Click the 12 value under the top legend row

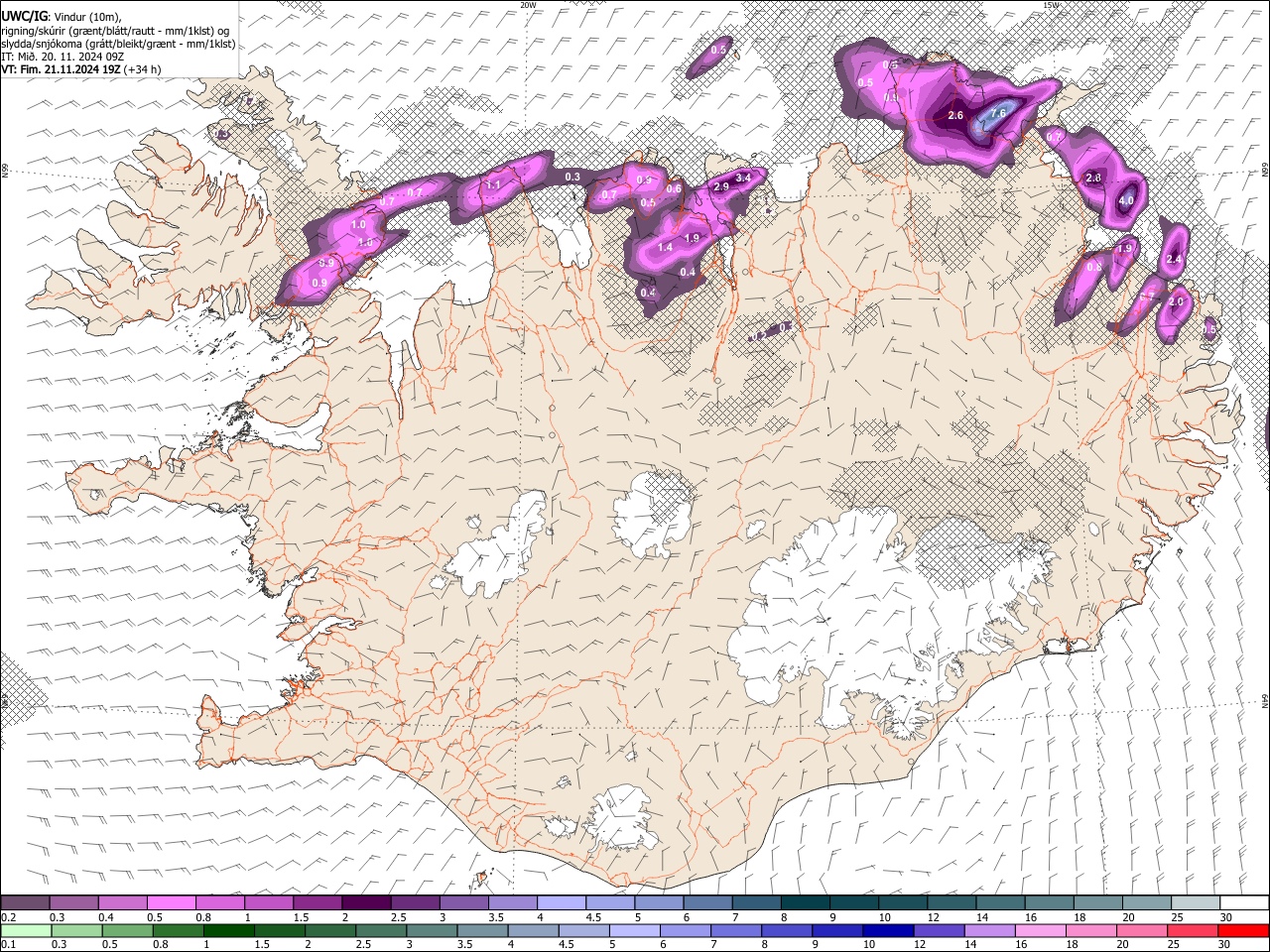pos(932,917)
